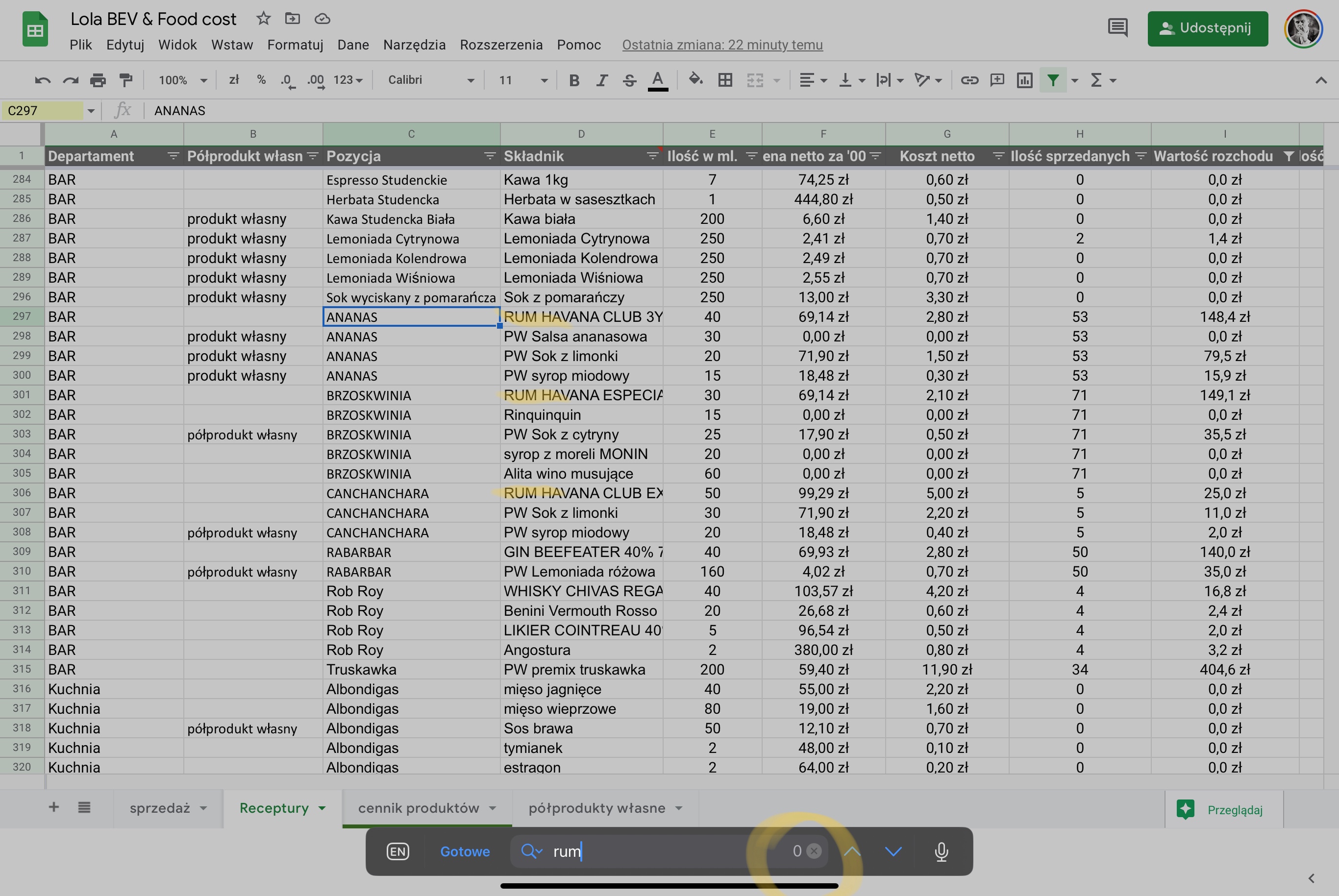Tap Gotowe in the search bar
This screenshot has height=896, width=1339.
[x=465, y=851]
